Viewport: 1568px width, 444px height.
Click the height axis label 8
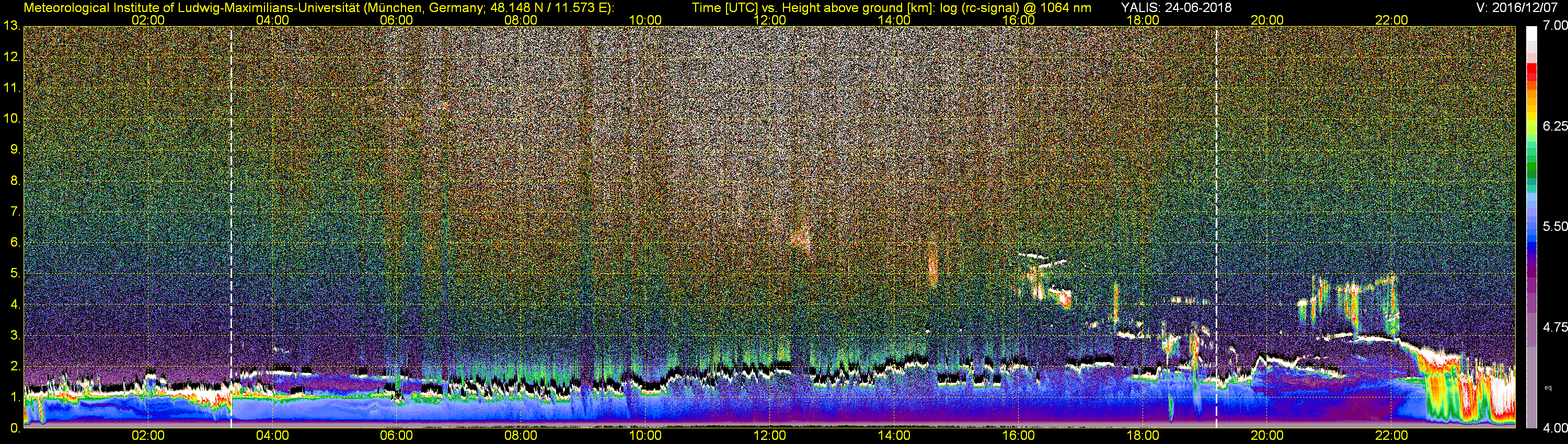15,181
